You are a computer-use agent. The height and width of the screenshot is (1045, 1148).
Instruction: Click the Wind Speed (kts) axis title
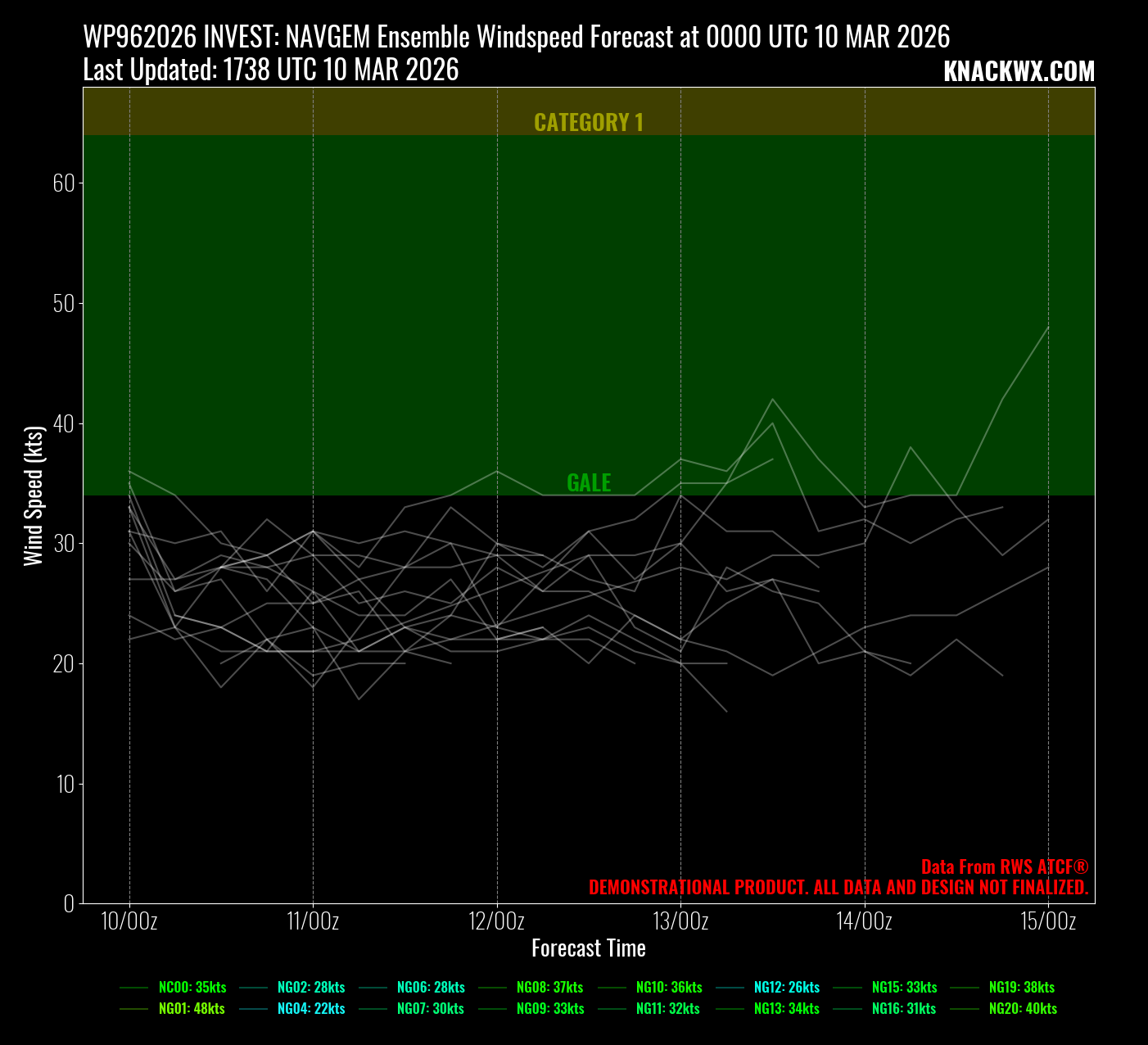(34, 495)
